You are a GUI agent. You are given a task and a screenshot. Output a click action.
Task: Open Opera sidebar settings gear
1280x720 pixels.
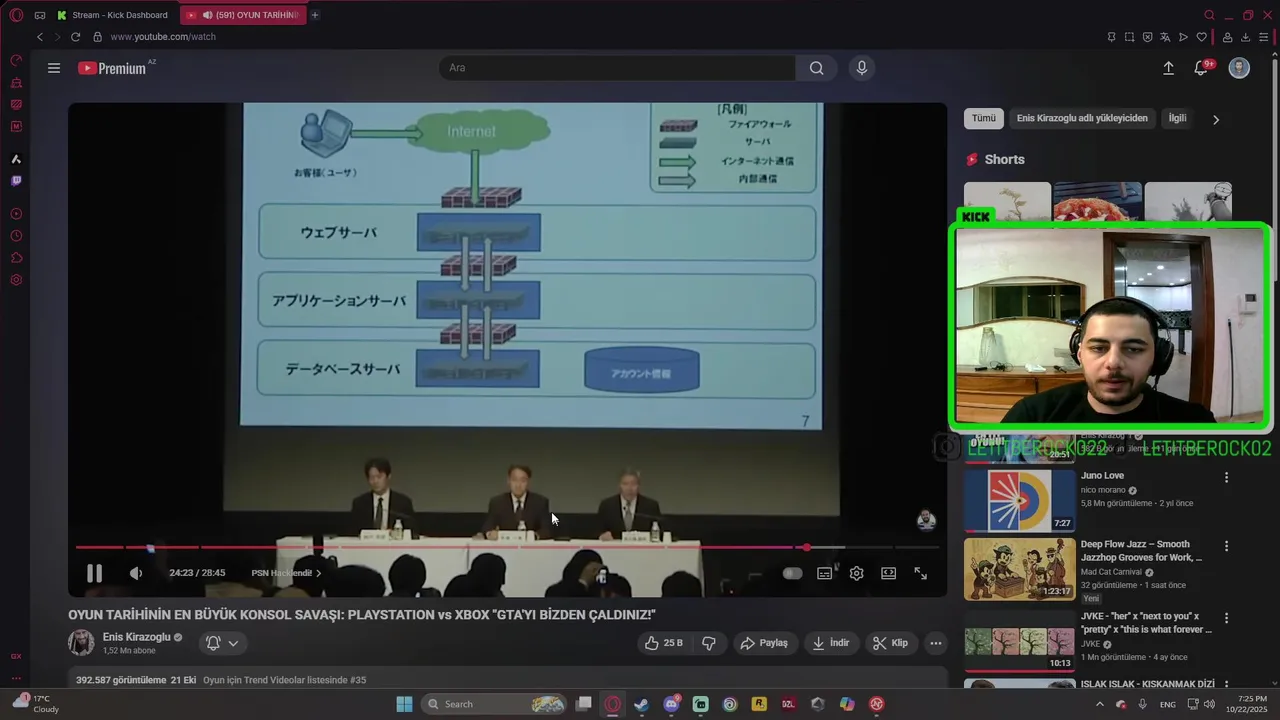click(x=16, y=280)
